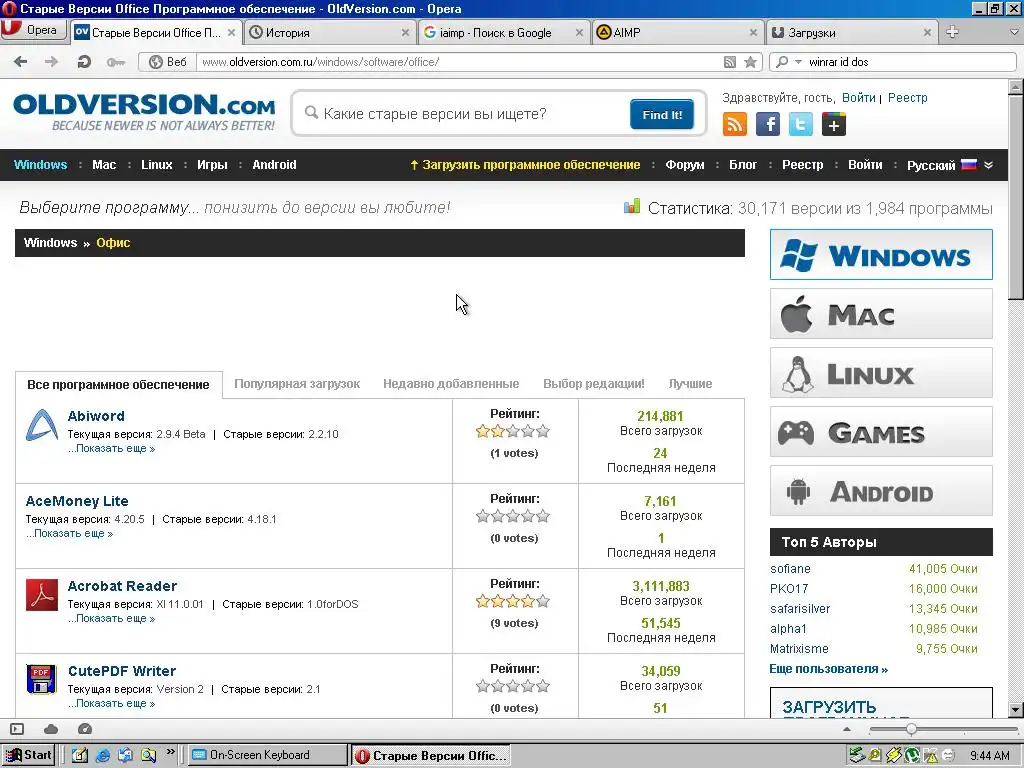
Task: Click the address bar URL field
Action: click(x=457, y=62)
